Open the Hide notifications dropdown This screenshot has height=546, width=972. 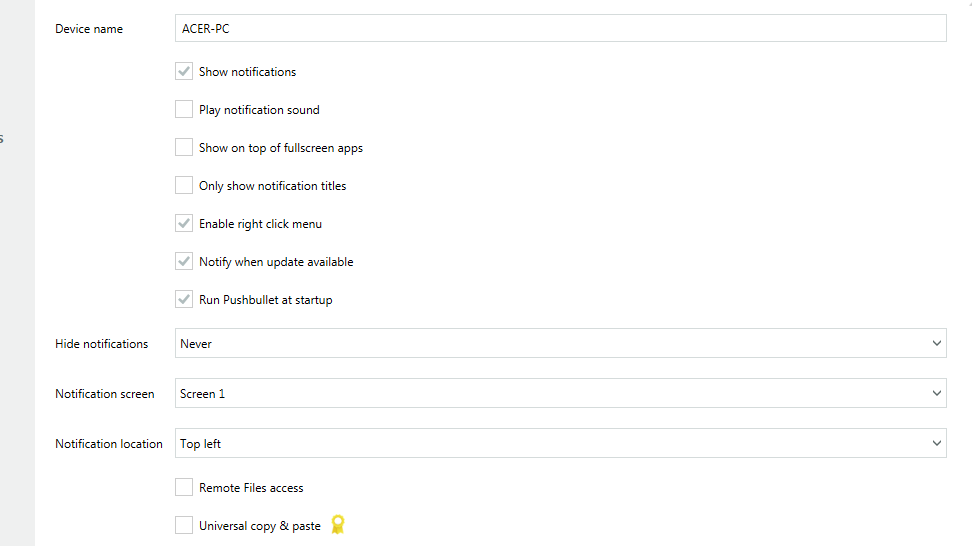(x=560, y=343)
